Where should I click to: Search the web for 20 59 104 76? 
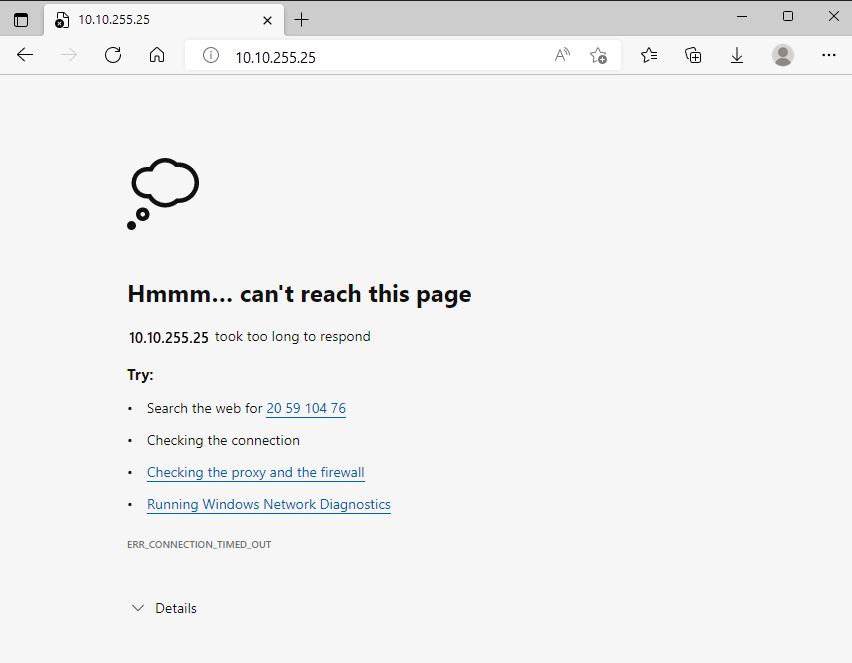click(306, 408)
